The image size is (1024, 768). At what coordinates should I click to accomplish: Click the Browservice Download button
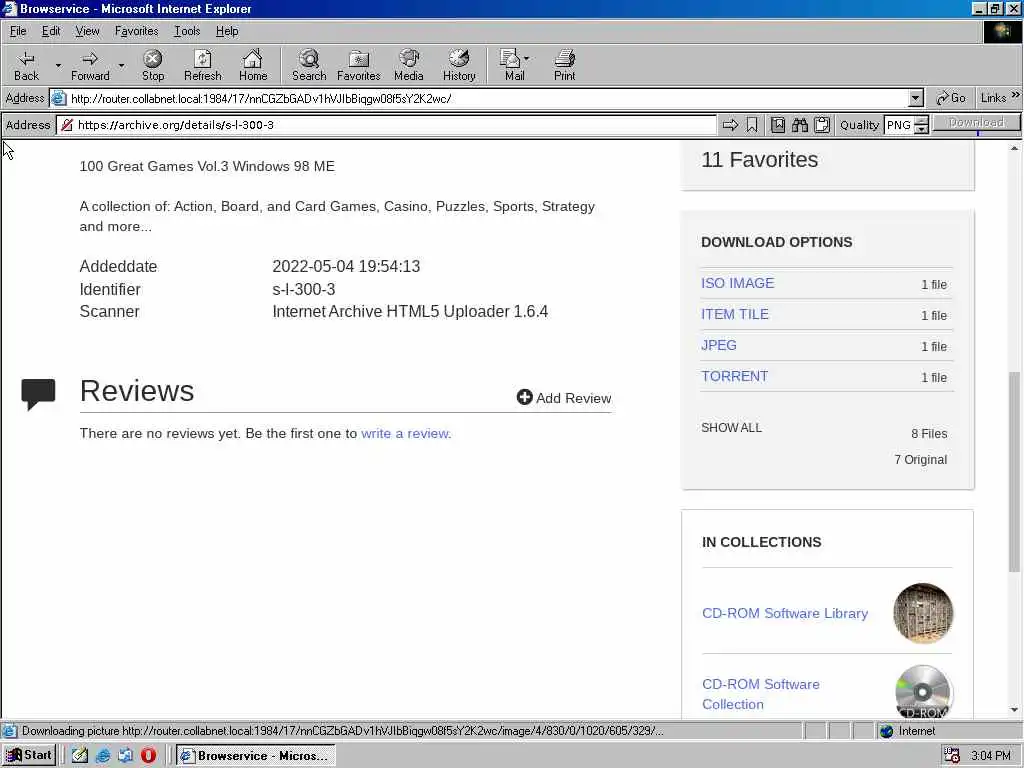tap(976, 123)
